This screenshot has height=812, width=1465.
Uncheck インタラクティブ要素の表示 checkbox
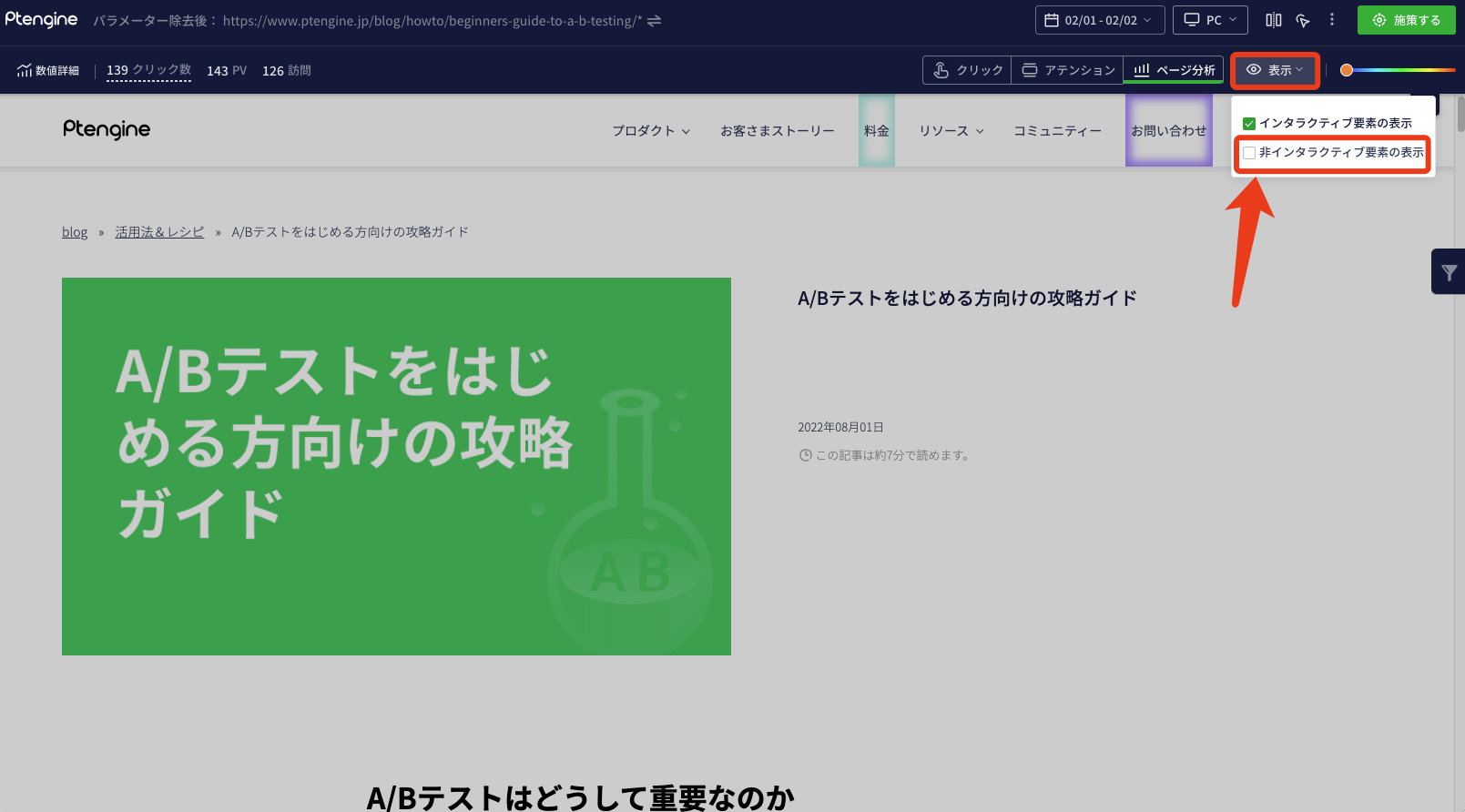click(1249, 124)
